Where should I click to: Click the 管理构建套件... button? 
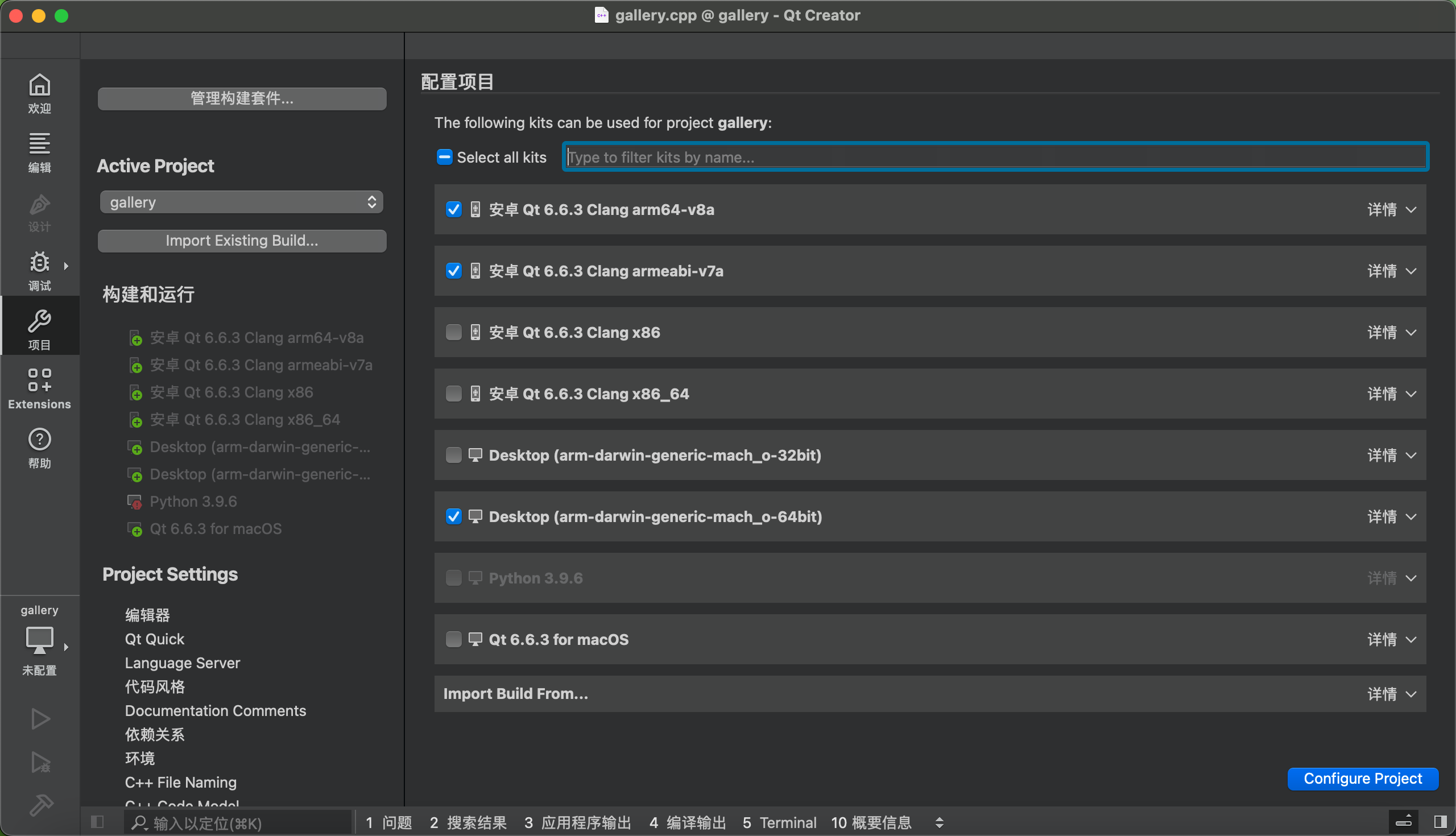tap(242, 99)
